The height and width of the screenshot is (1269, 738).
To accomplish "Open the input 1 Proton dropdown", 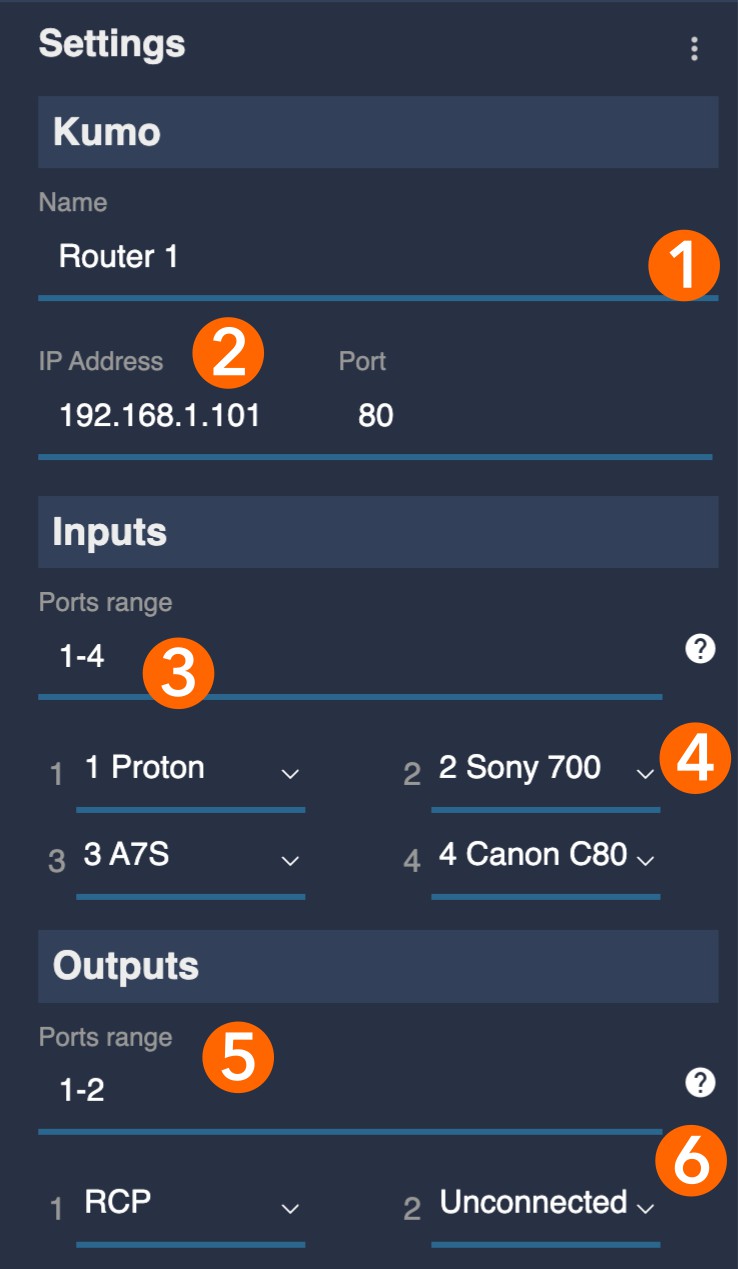I will click(x=190, y=770).
